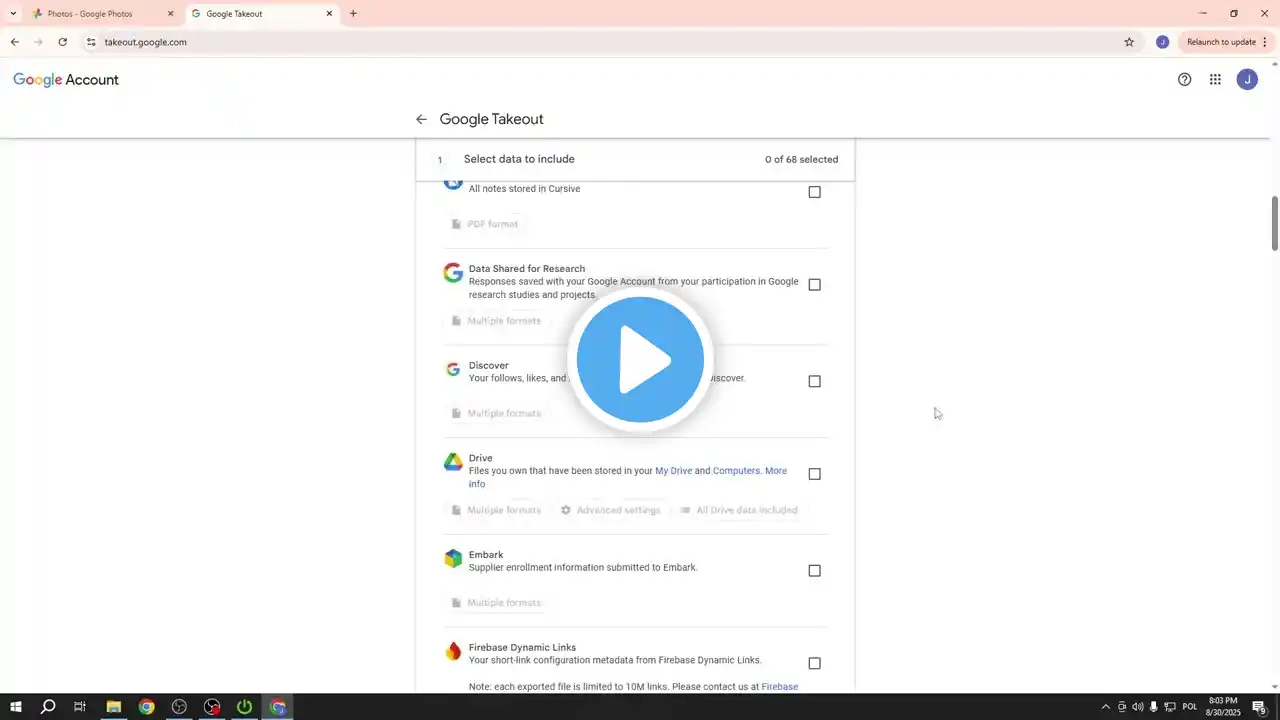Click All Drive data included button
1280x720 pixels.
739,510
